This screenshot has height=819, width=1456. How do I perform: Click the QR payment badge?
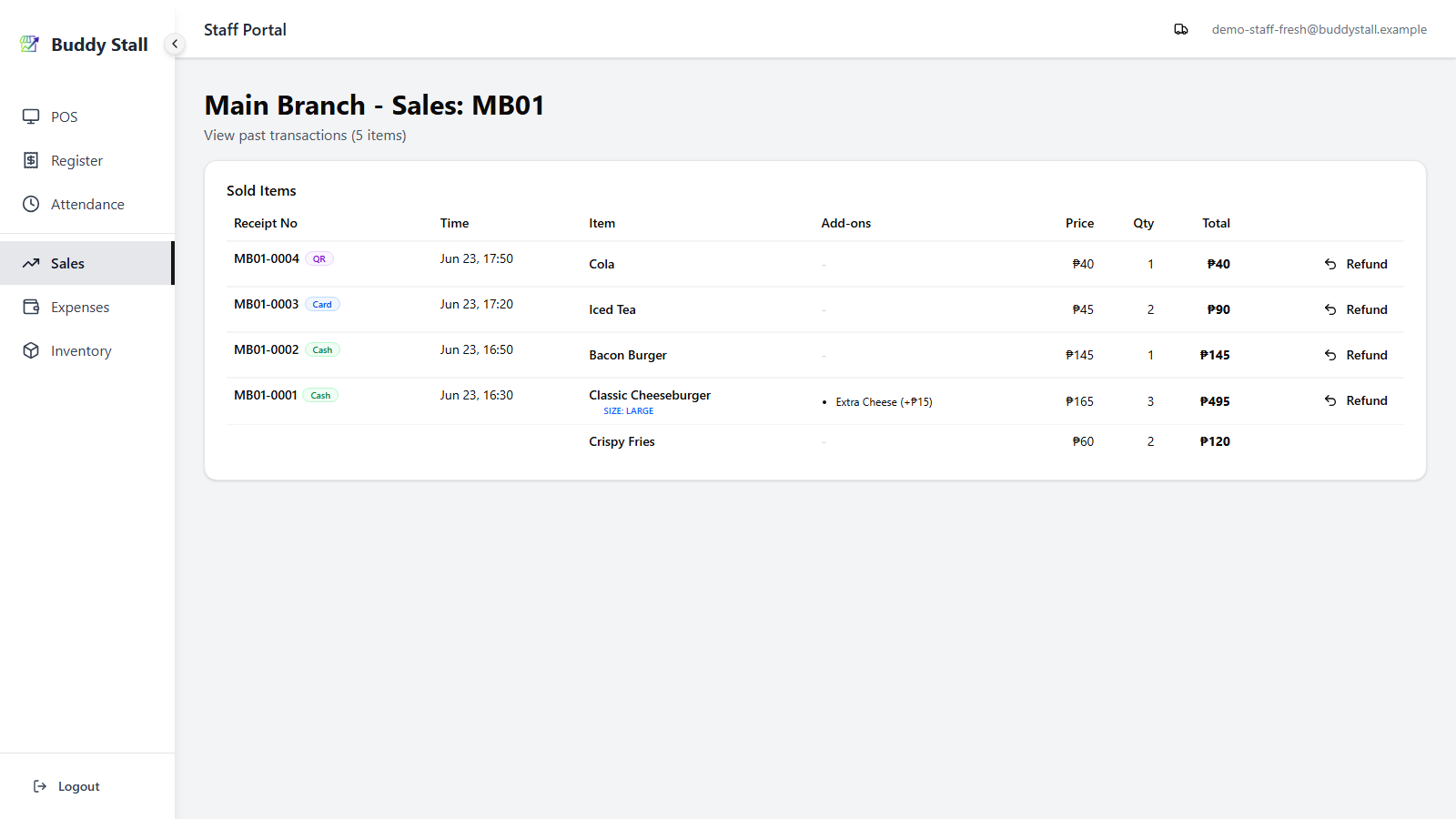319,258
